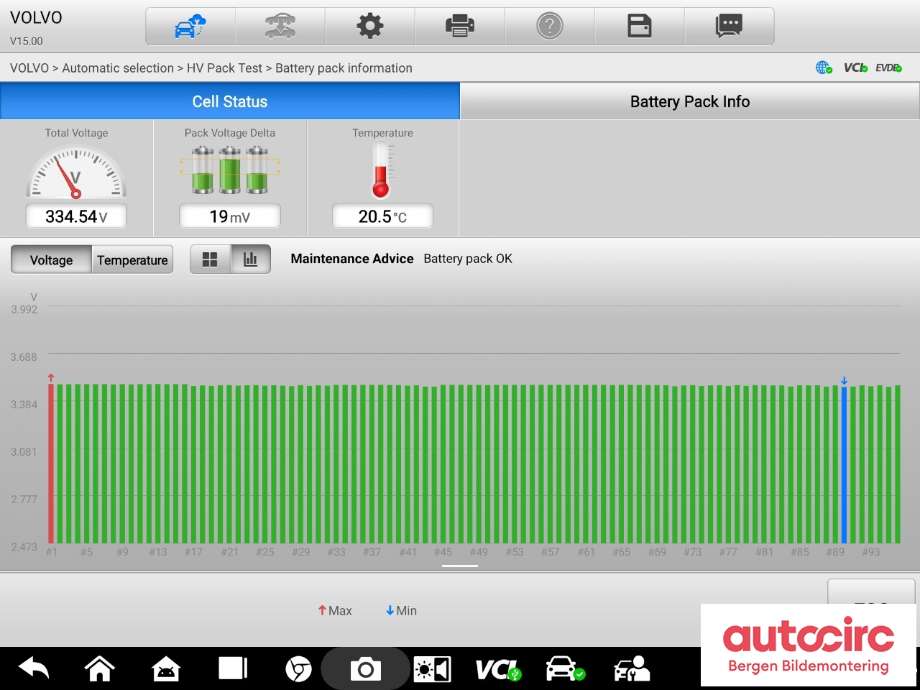Open the Battery Pack Info tab
This screenshot has width=920, height=690.
[690, 101]
